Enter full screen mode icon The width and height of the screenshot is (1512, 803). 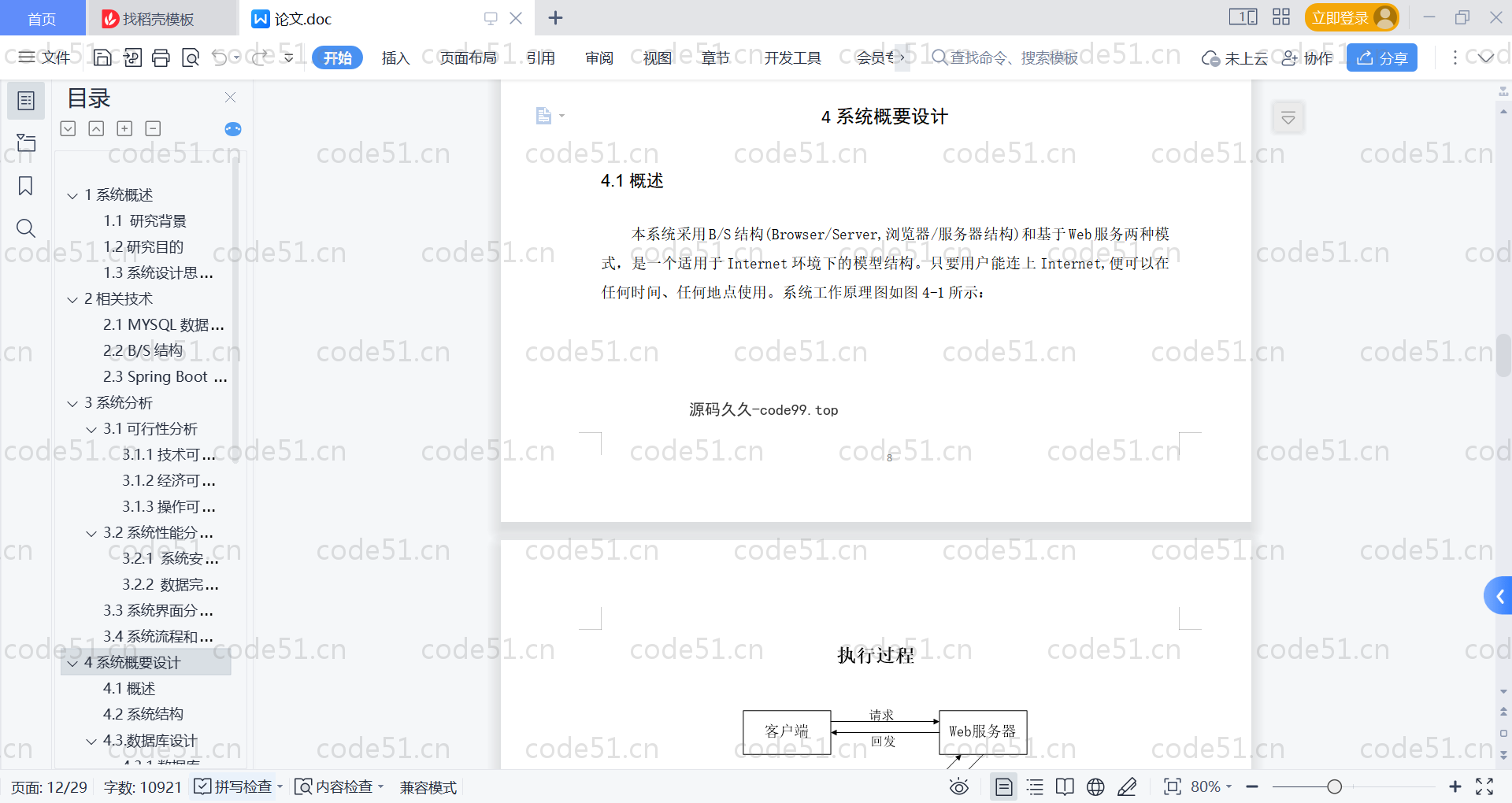coord(1484,786)
